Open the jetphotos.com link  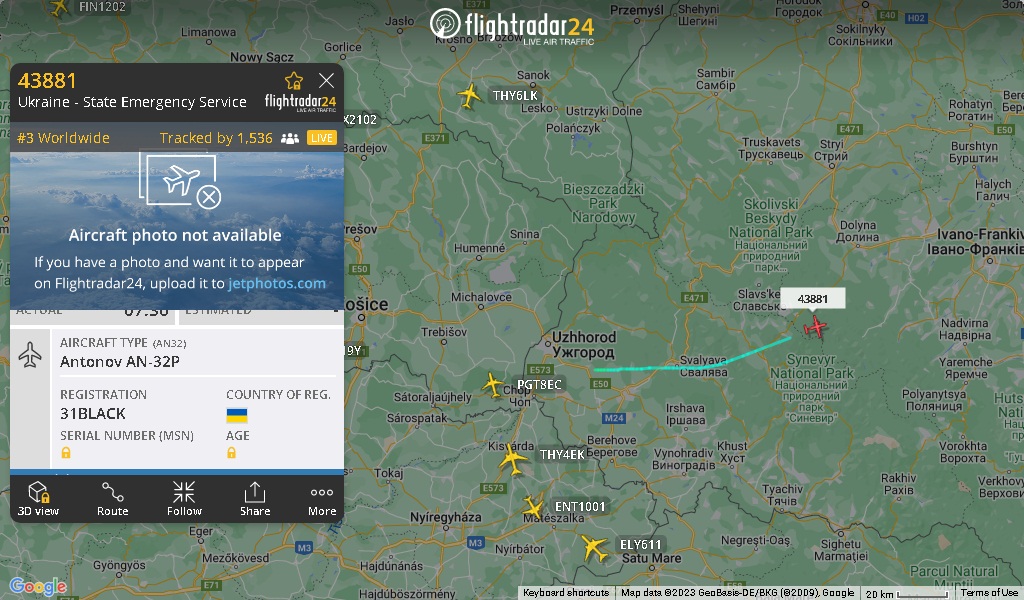[x=277, y=283]
